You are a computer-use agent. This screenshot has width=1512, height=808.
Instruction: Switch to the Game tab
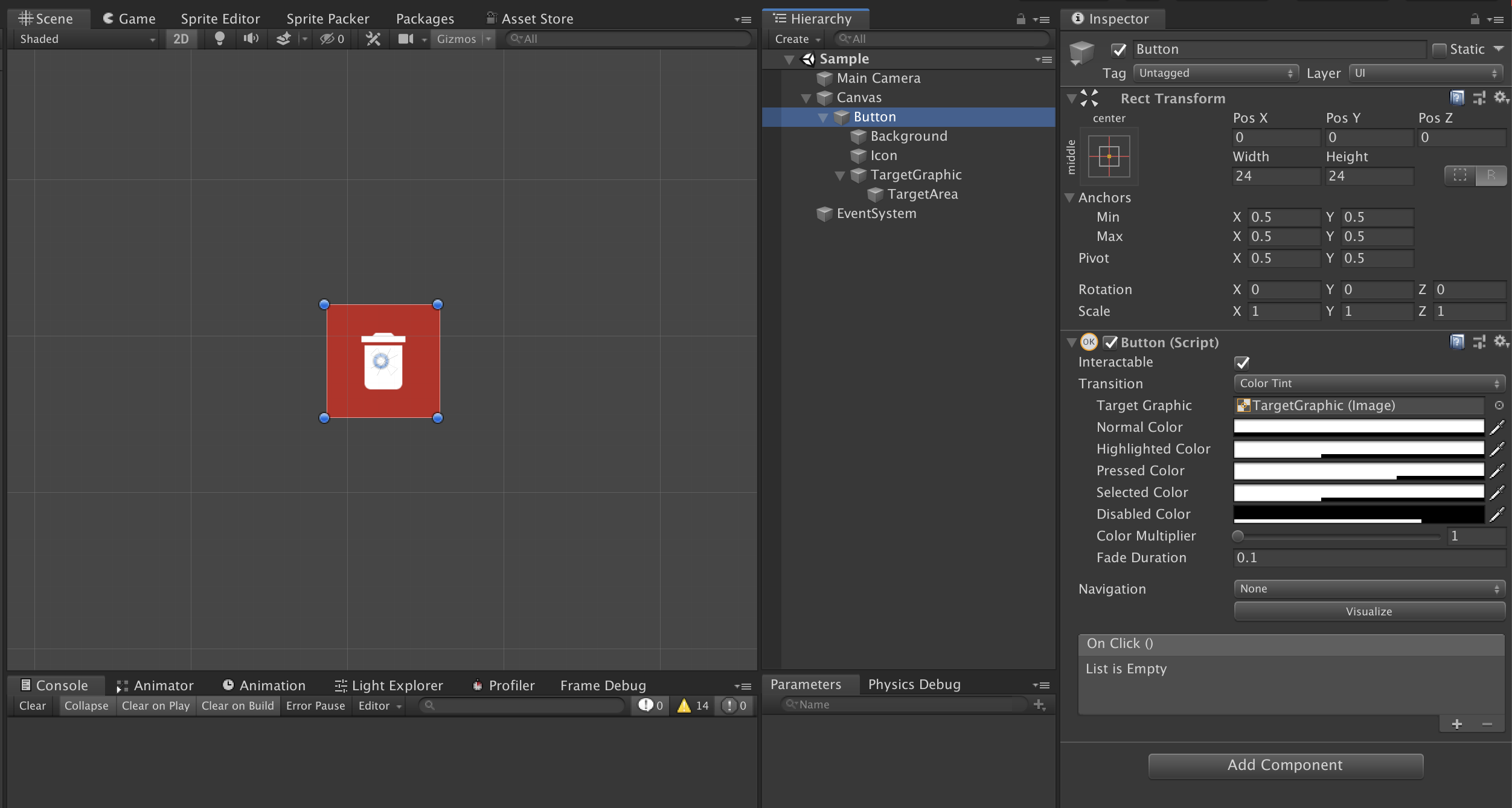coord(129,19)
